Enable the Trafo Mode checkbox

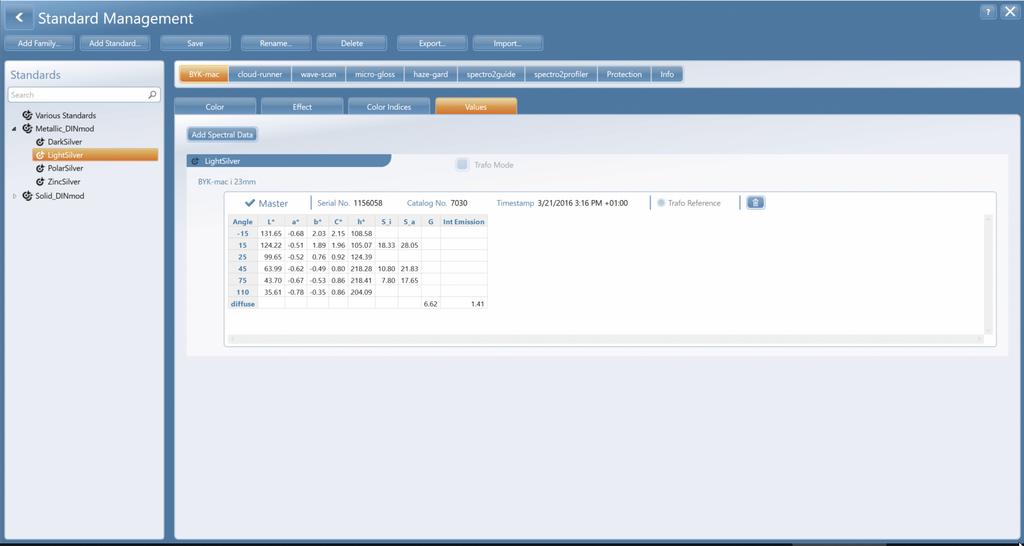[x=462, y=165]
